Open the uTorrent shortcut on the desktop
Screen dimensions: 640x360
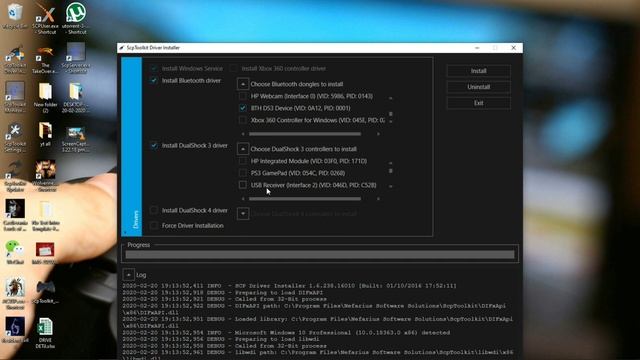click(x=76, y=18)
